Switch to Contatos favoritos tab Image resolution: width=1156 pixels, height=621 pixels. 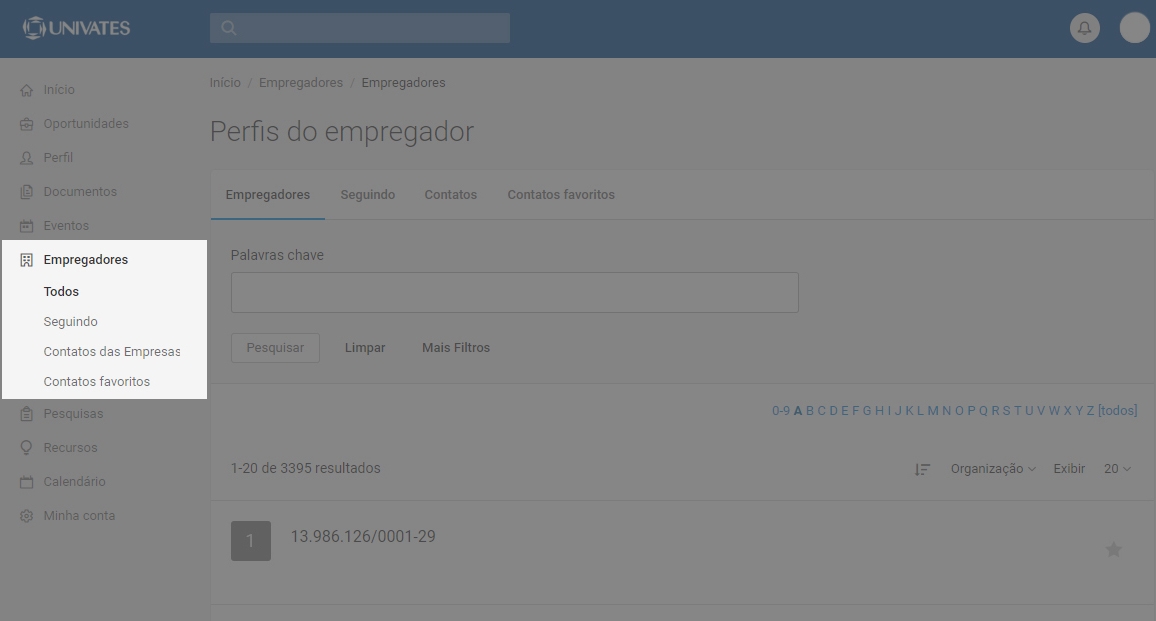[x=560, y=195]
